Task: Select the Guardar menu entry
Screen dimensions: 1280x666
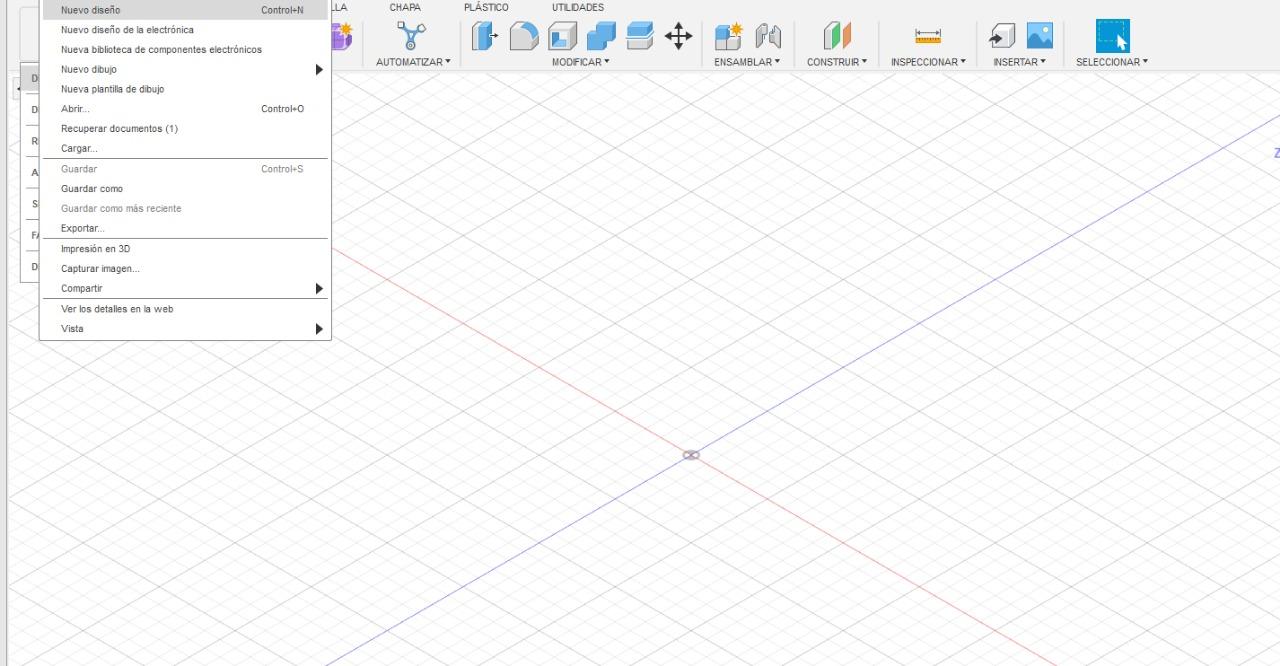Action: click(x=185, y=169)
